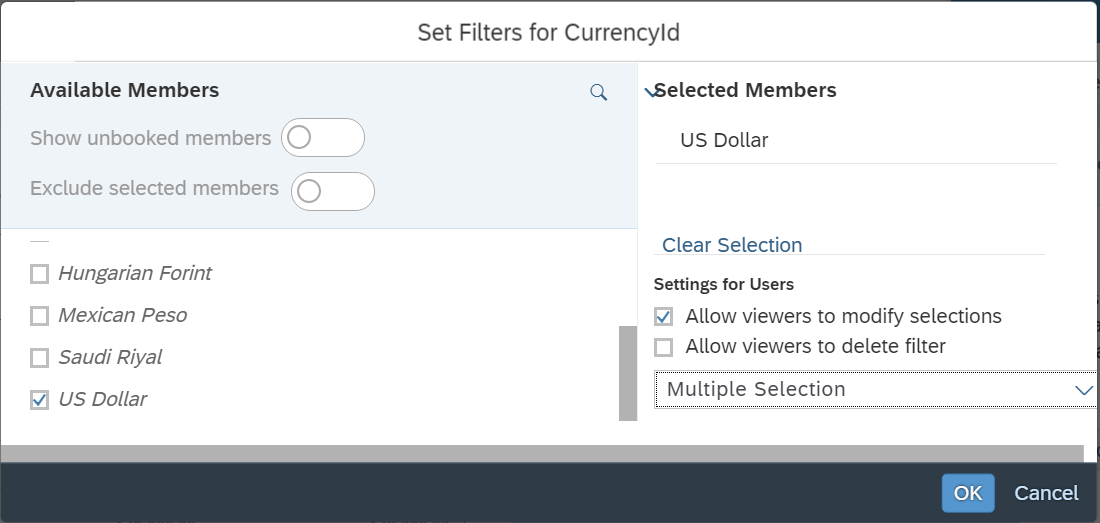Image resolution: width=1100 pixels, height=523 pixels.
Task: Click US Dollar in Selected Members list
Action: click(x=724, y=141)
